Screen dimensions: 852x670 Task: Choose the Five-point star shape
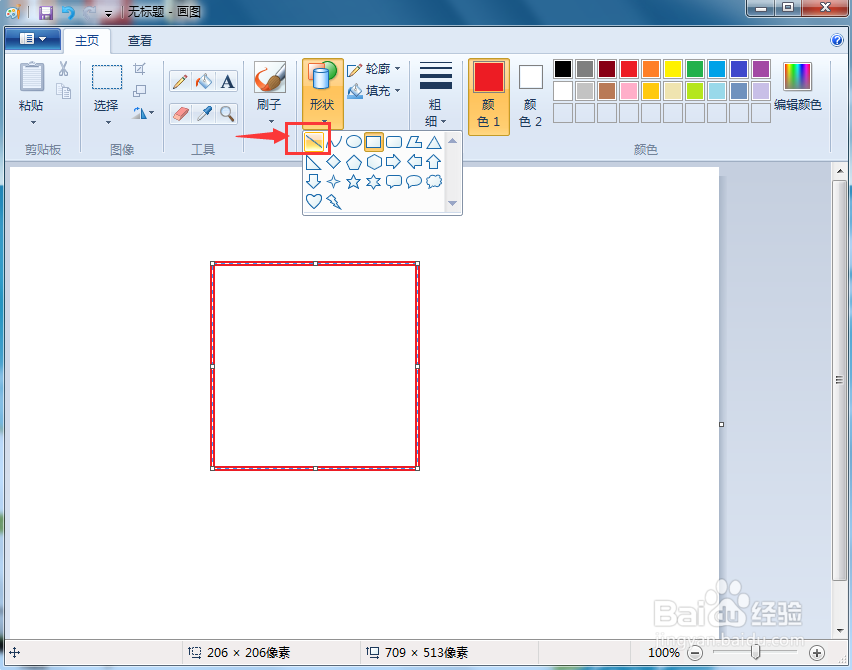coord(354,181)
